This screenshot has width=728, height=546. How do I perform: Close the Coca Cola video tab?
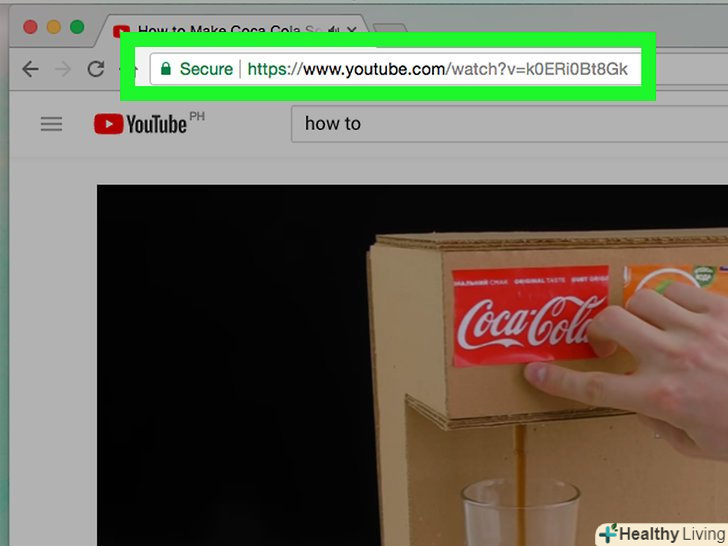click(351, 30)
